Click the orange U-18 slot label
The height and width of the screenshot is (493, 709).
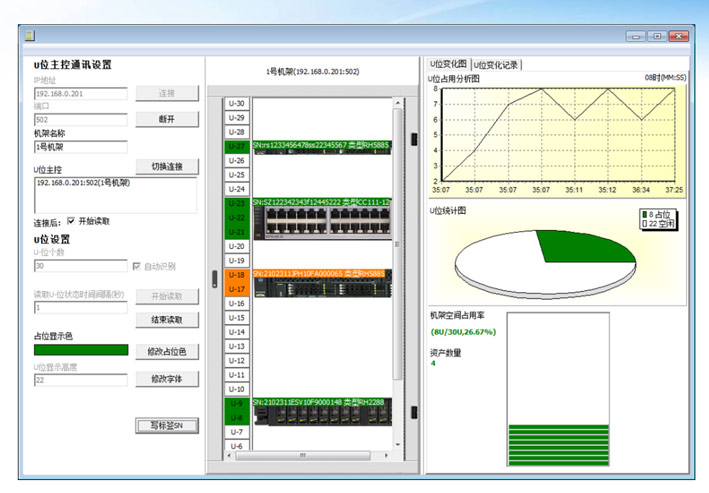pyautogui.click(x=236, y=274)
